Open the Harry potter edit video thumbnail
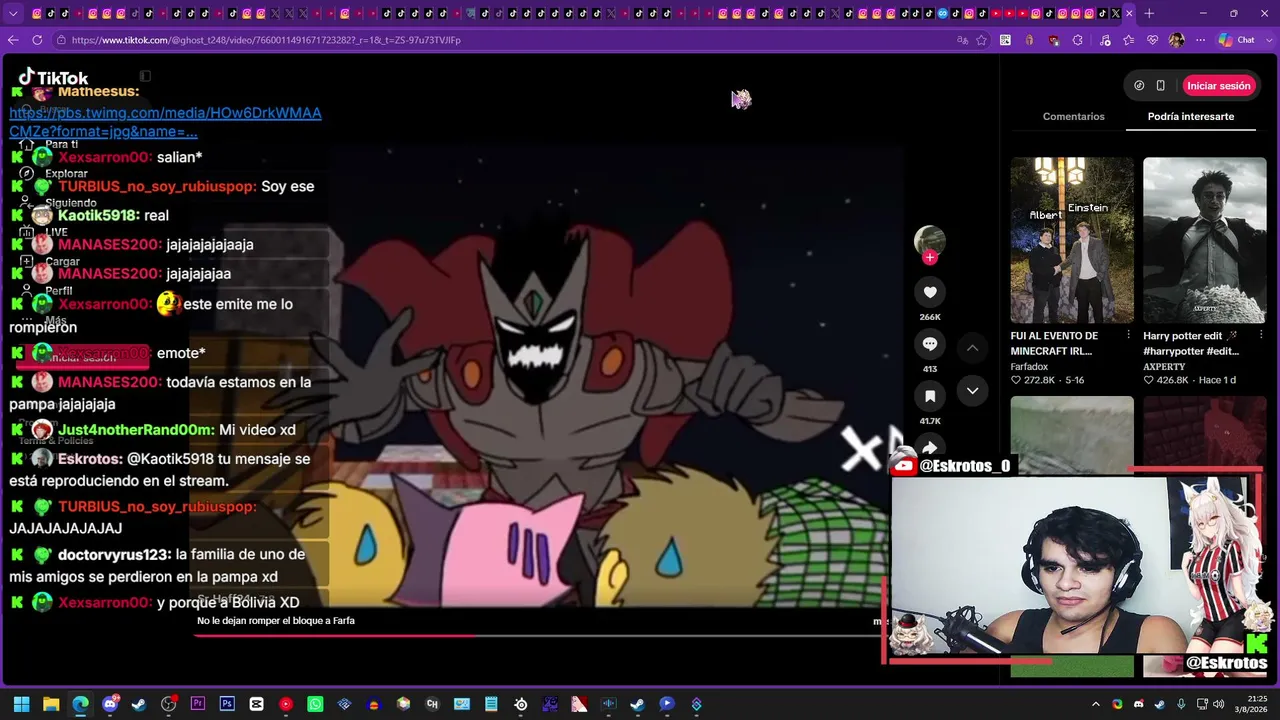This screenshot has height=720, width=1280. coord(1205,240)
